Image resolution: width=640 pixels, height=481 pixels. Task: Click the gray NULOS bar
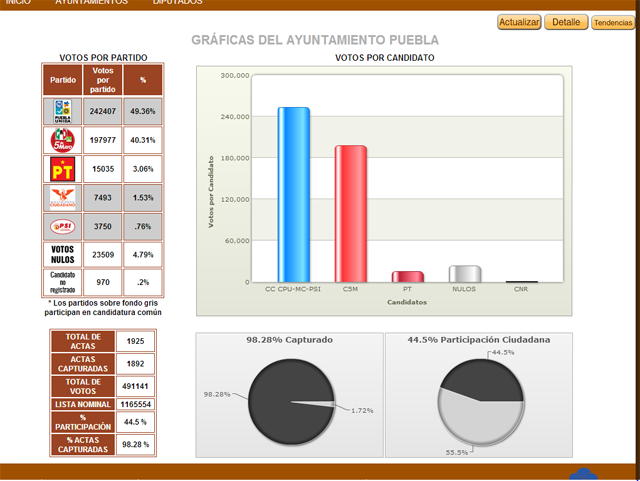pos(464,273)
